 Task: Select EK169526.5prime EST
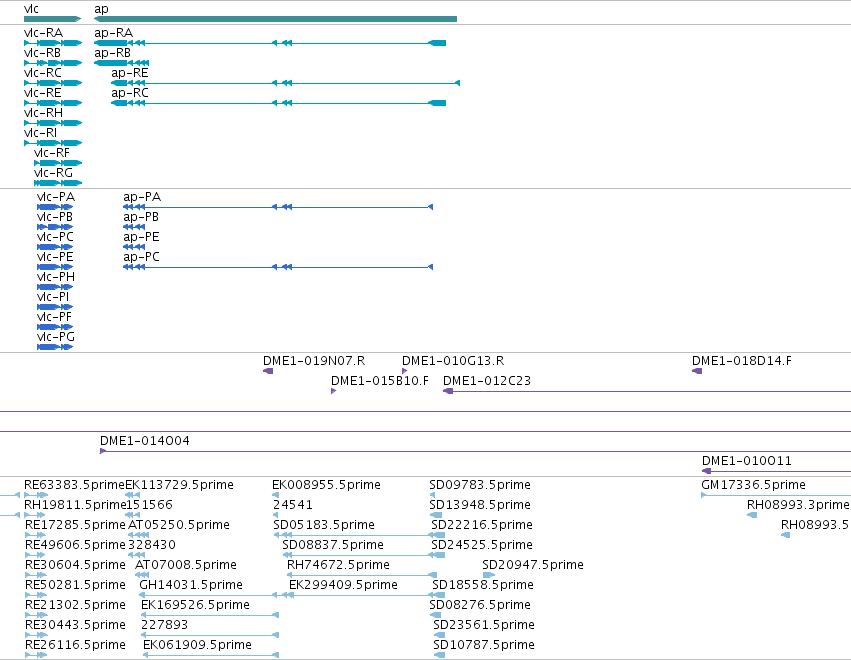click(x=210, y=615)
